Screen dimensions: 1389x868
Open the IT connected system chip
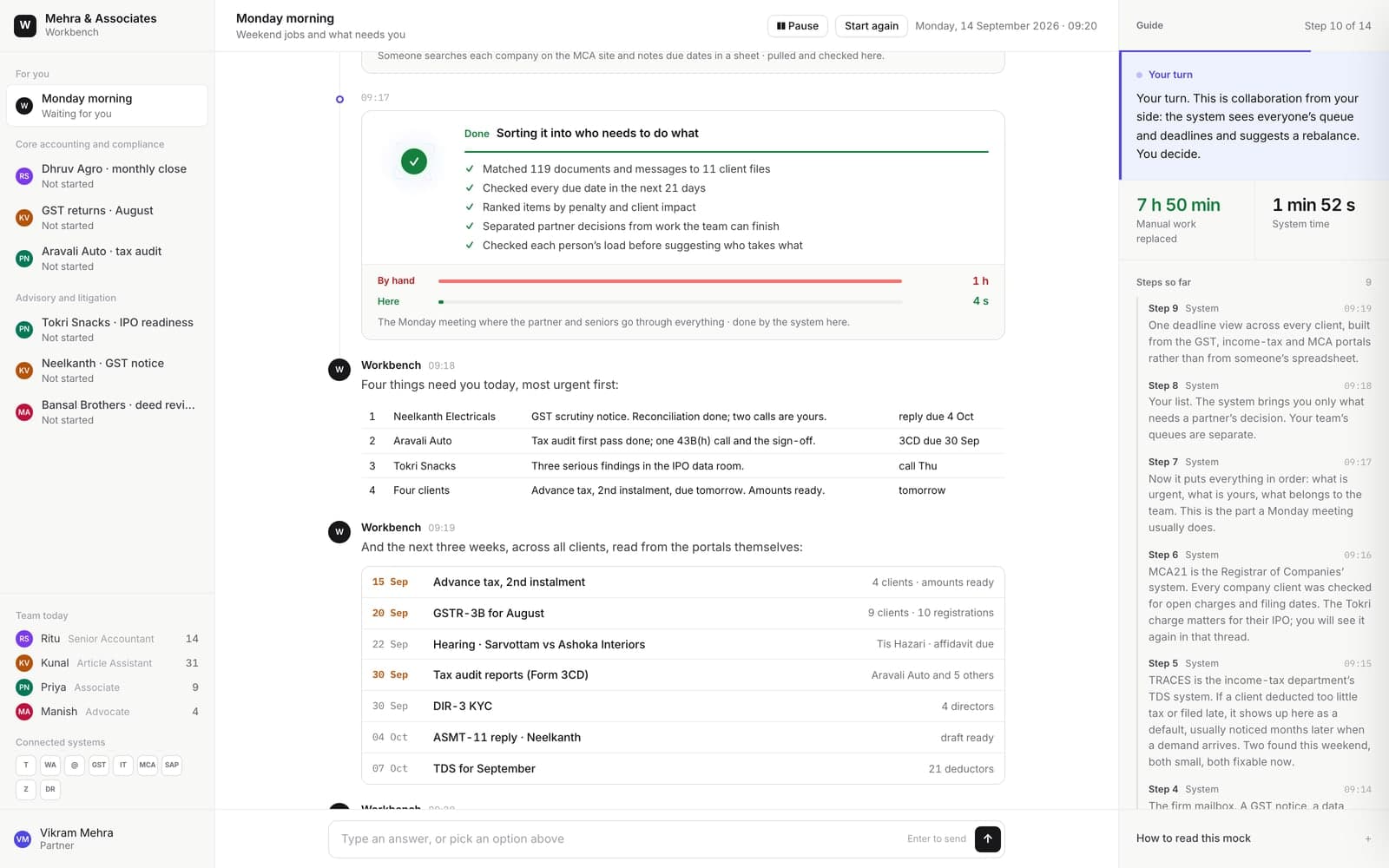click(123, 765)
